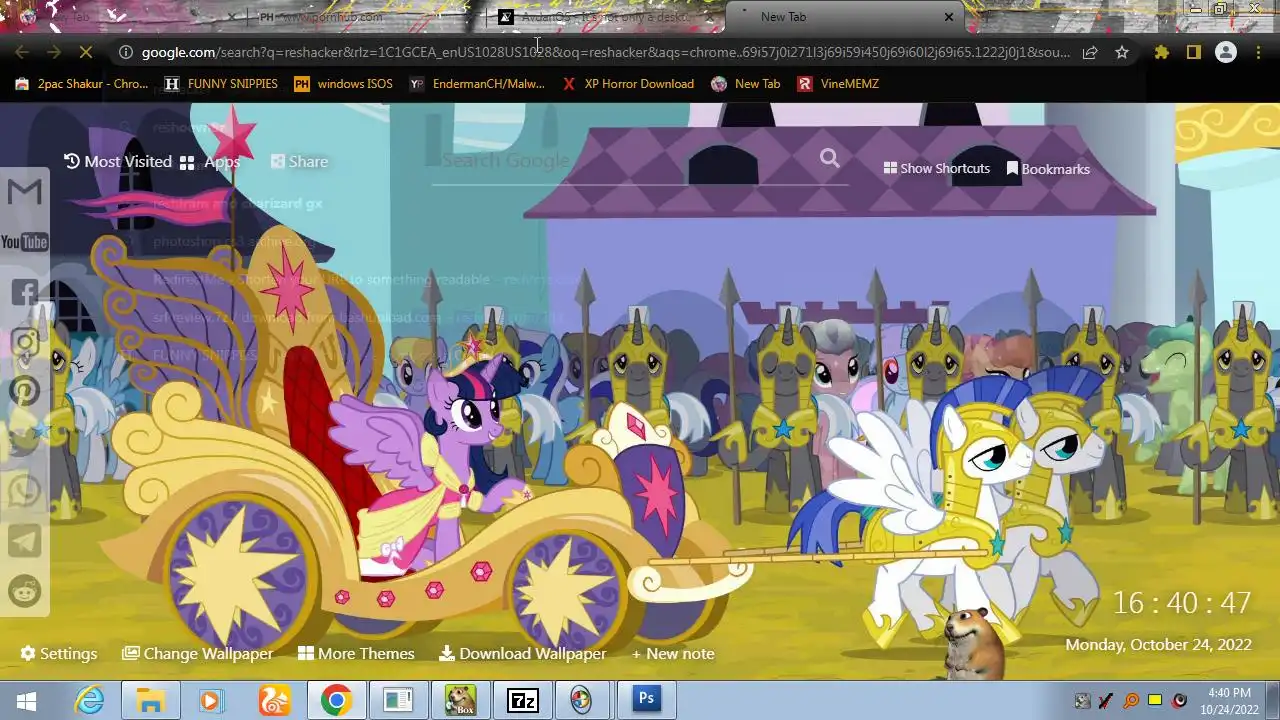Screen dimensions: 1280x720
Task: Toggle the Chrome side panel
Action: 1193,52
